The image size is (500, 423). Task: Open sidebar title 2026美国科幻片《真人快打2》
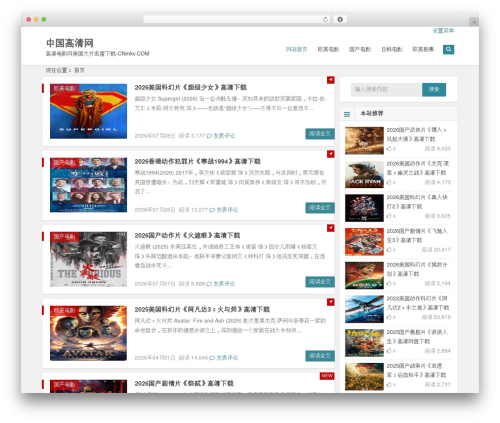click(417, 202)
